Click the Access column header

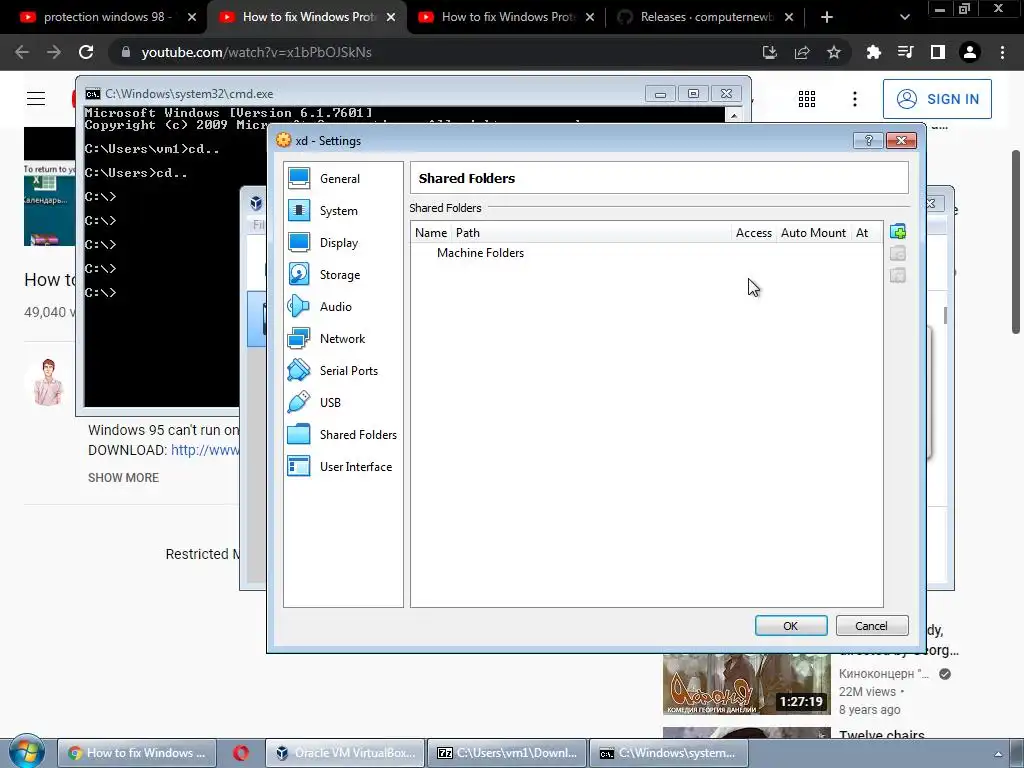click(x=754, y=232)
